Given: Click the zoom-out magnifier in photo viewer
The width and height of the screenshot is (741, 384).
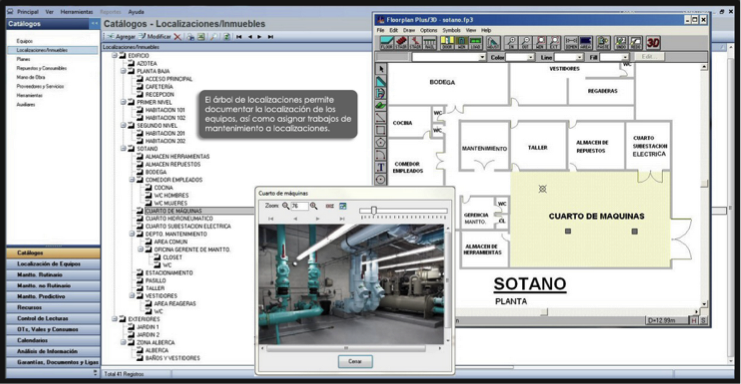Looking at the screenshot, I should 285,206.
